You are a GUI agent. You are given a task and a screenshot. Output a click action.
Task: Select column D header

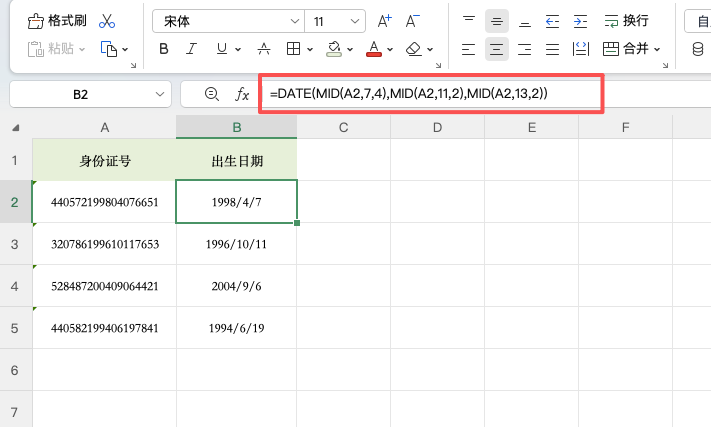(x=438, y=127)
